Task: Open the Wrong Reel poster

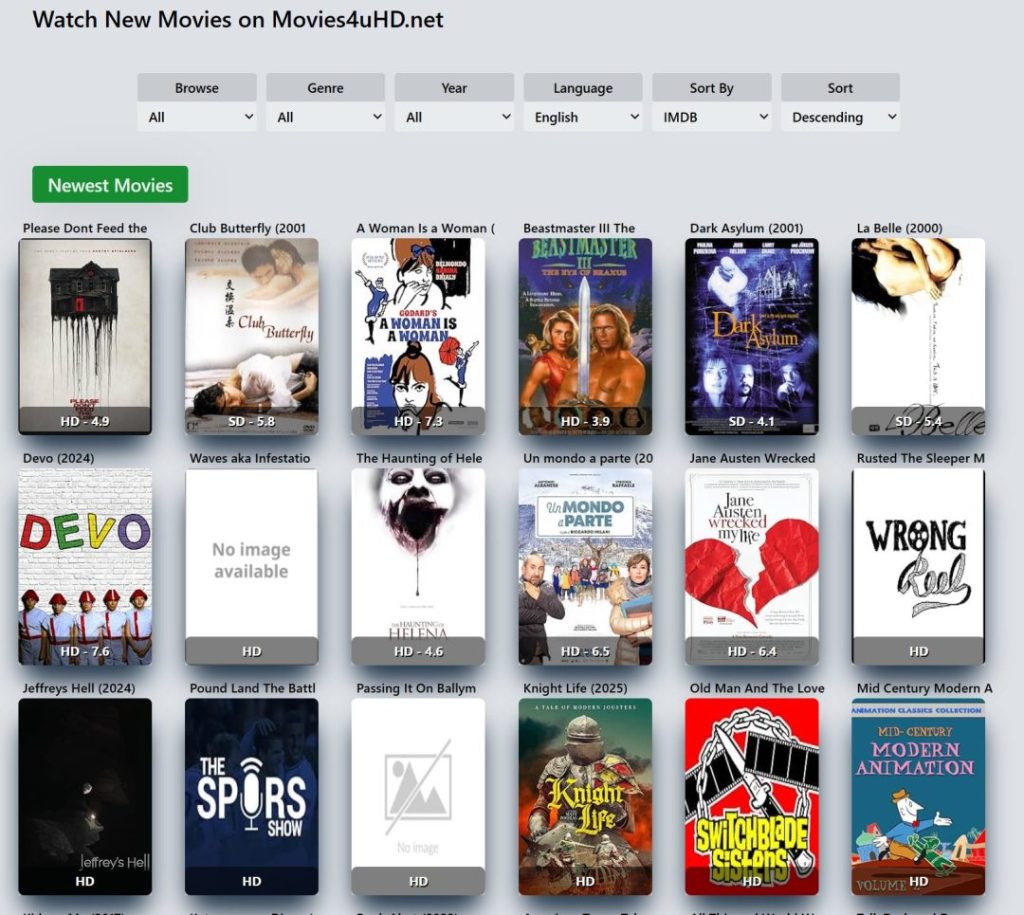Action: coord(918,567)
